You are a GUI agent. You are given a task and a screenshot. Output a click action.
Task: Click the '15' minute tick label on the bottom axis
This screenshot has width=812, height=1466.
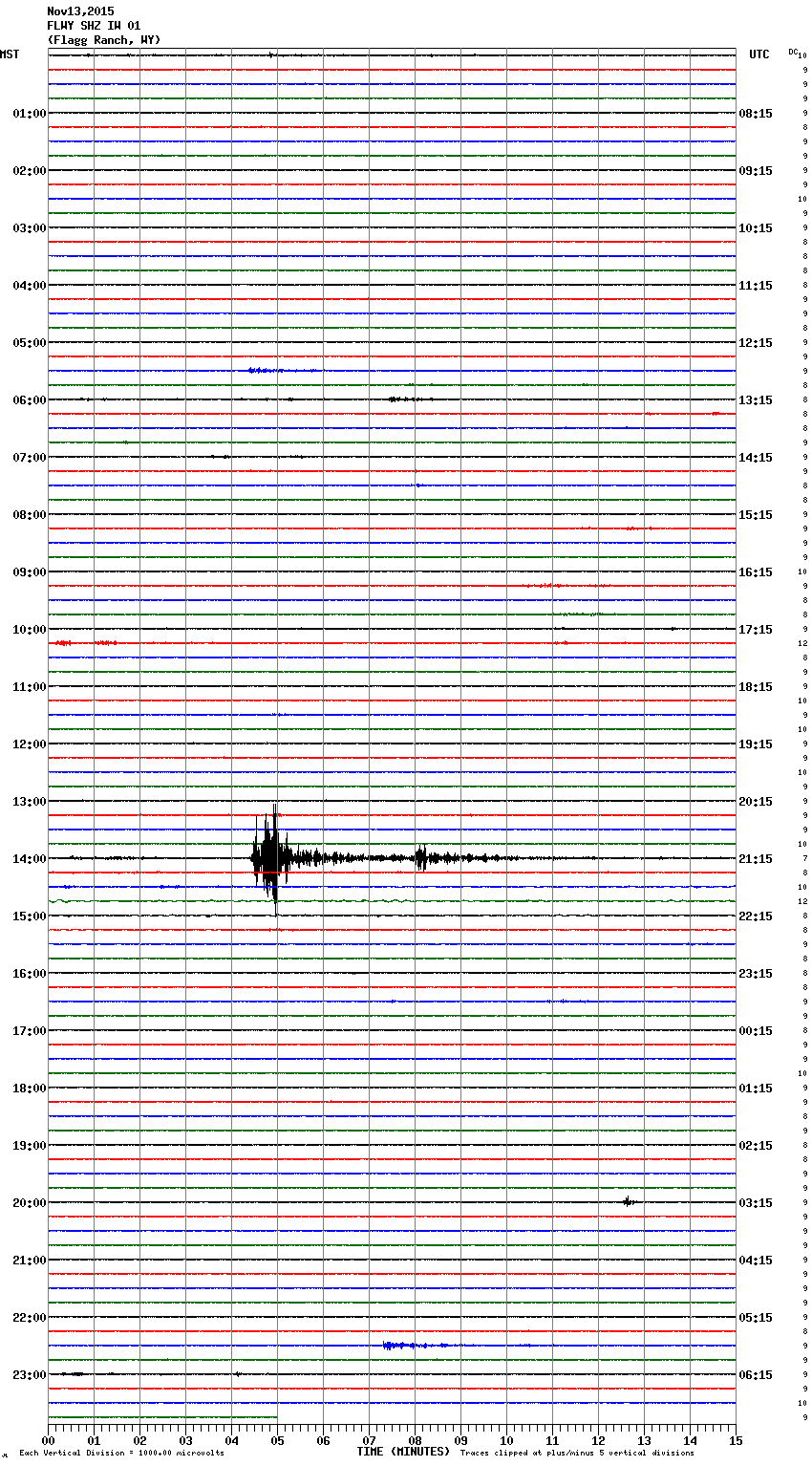[x=736, y=1440]
